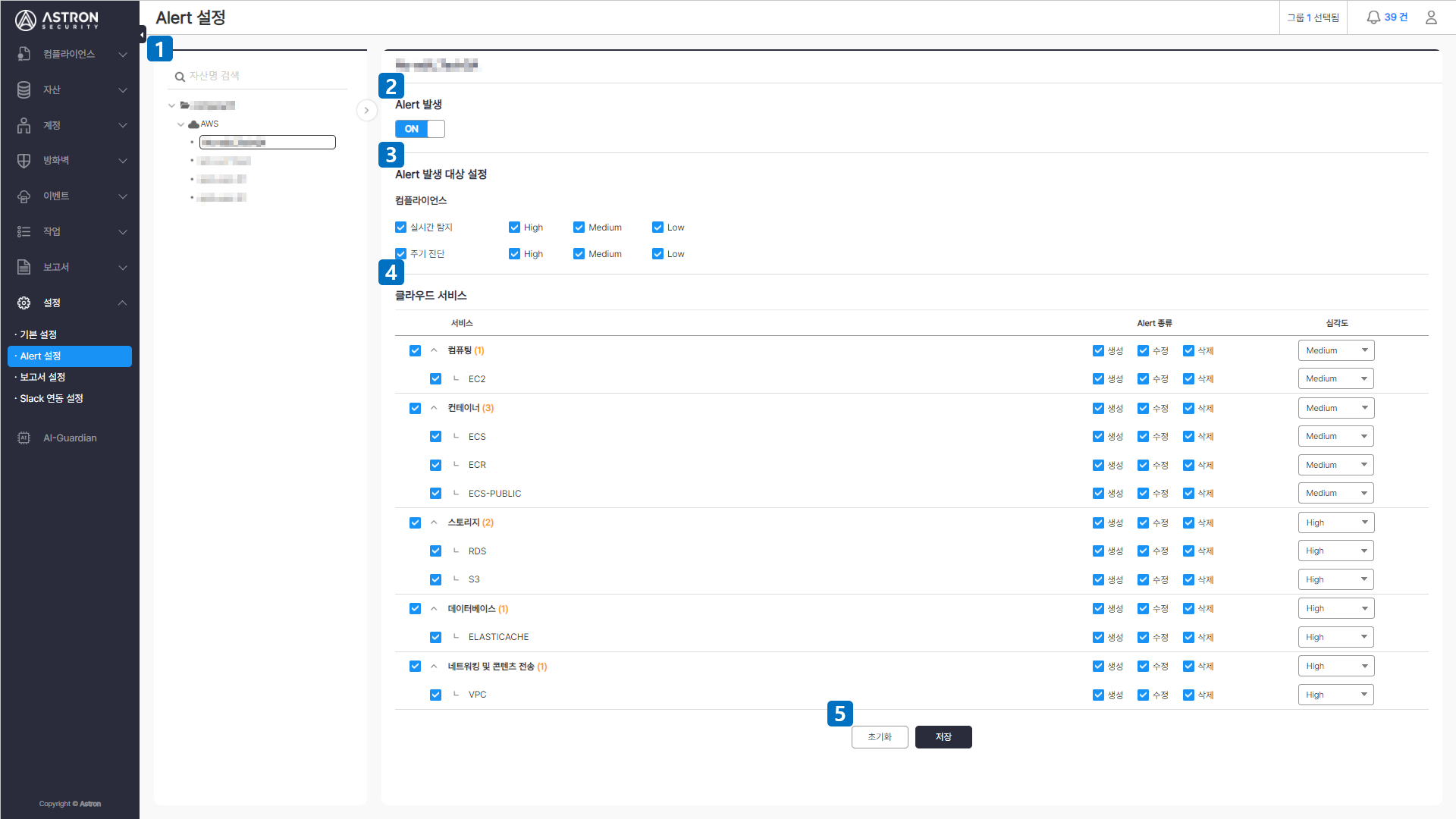The image size is (1456, 819).
Task: Click the 계정 account icon
Action: coord(24,125)
